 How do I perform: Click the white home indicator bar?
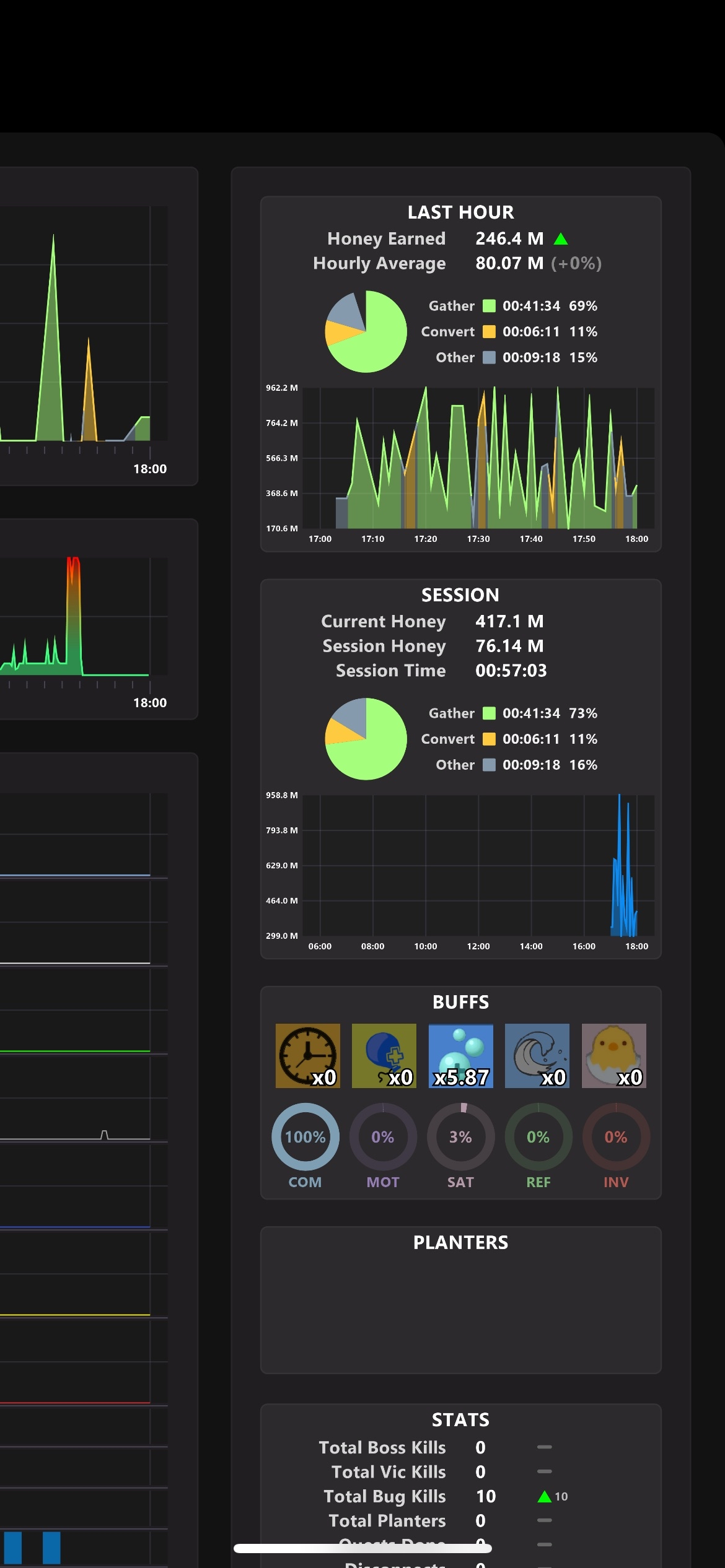click(362, 1548)
